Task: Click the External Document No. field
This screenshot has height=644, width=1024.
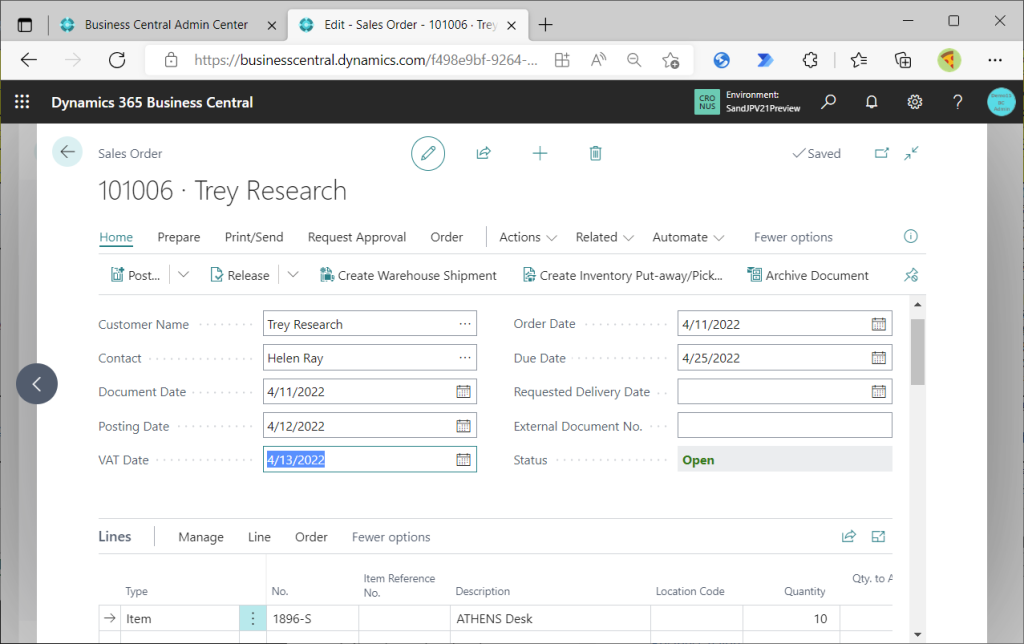Action: point(784,425)
